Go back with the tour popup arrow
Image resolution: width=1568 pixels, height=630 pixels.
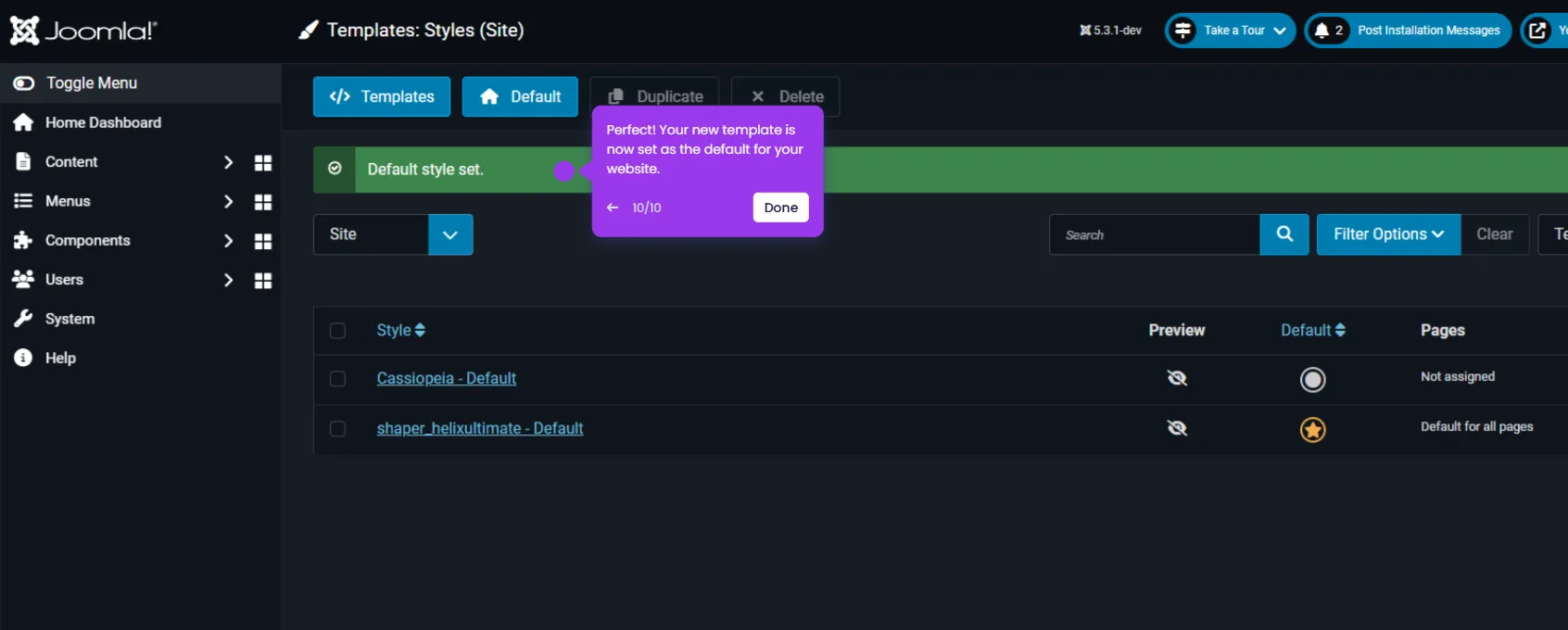tap(613, 208)
